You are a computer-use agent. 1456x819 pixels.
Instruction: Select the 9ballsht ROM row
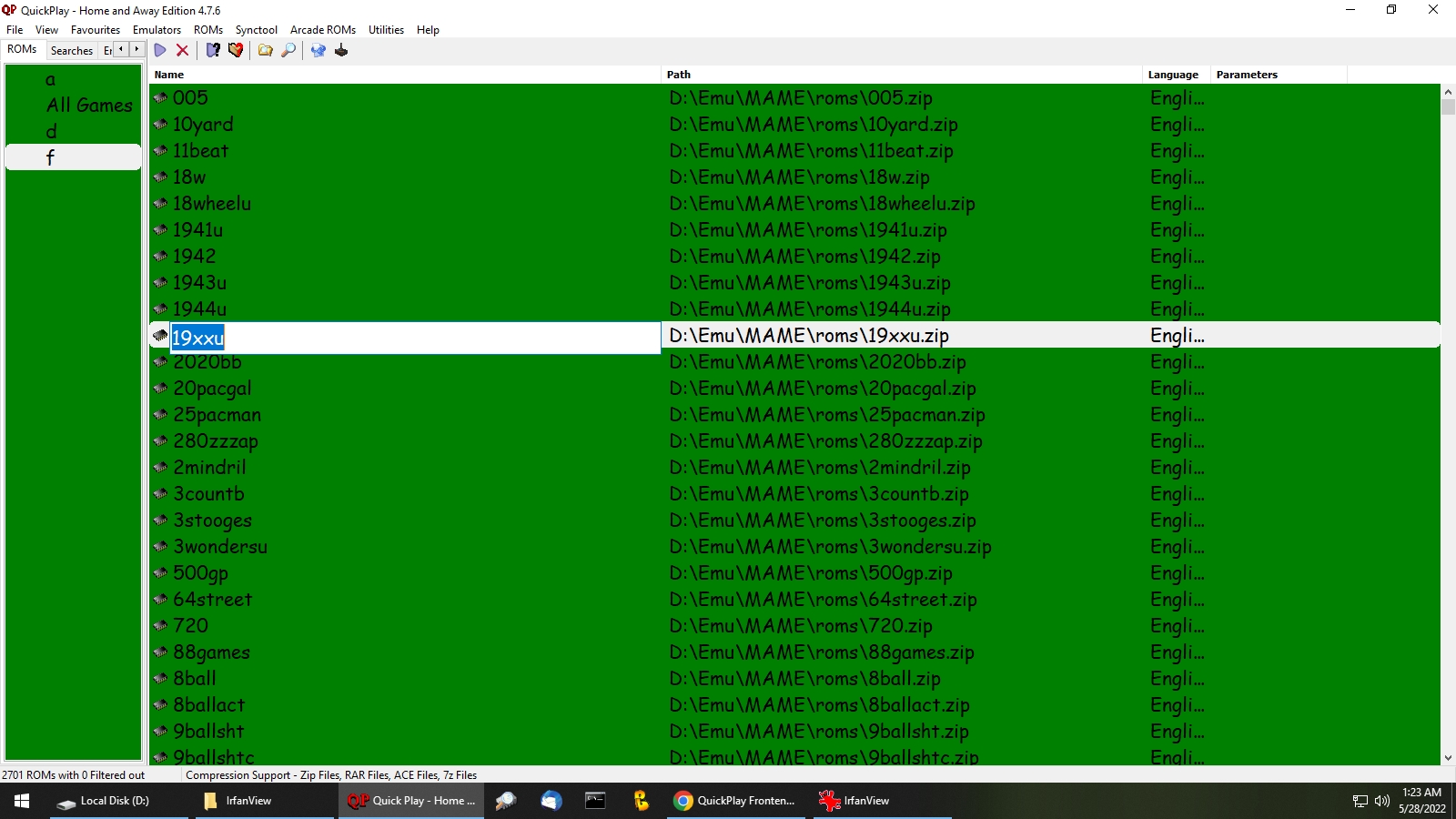[794, 731]
